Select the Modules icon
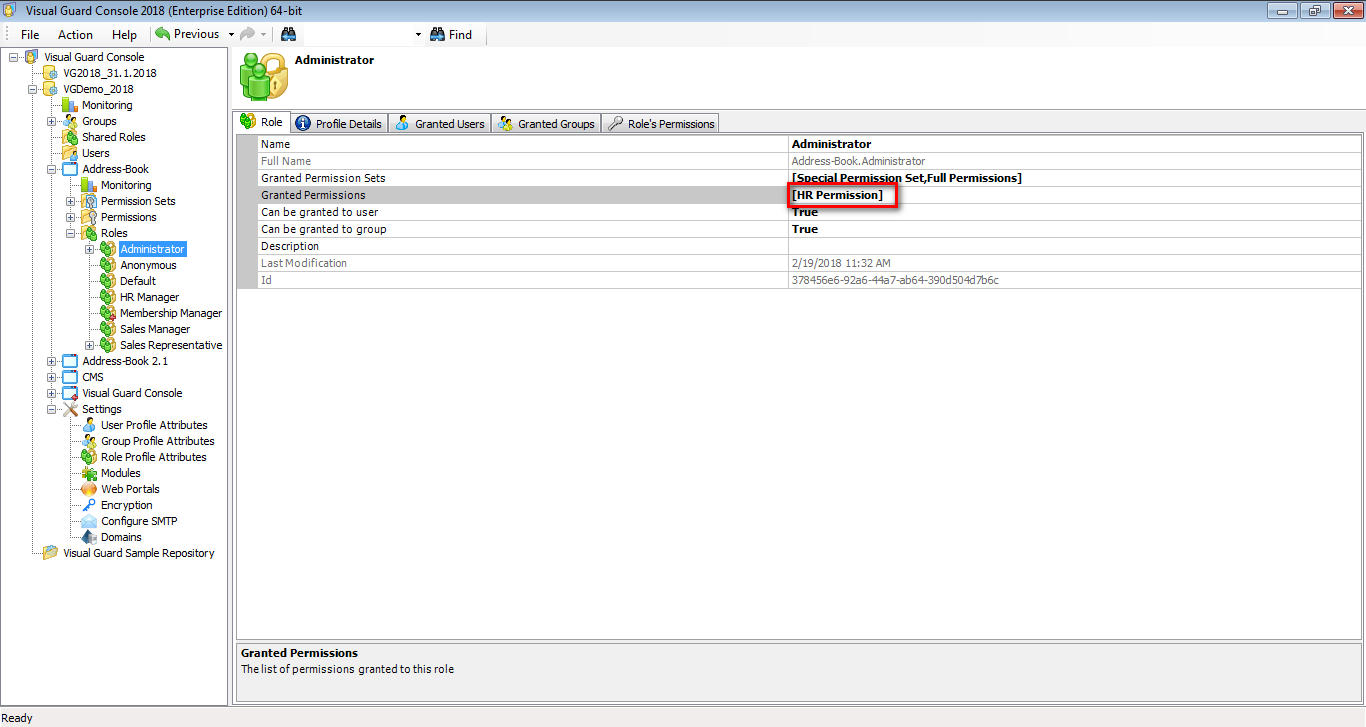Screen dimensions: 1366x727 [89, 472]
